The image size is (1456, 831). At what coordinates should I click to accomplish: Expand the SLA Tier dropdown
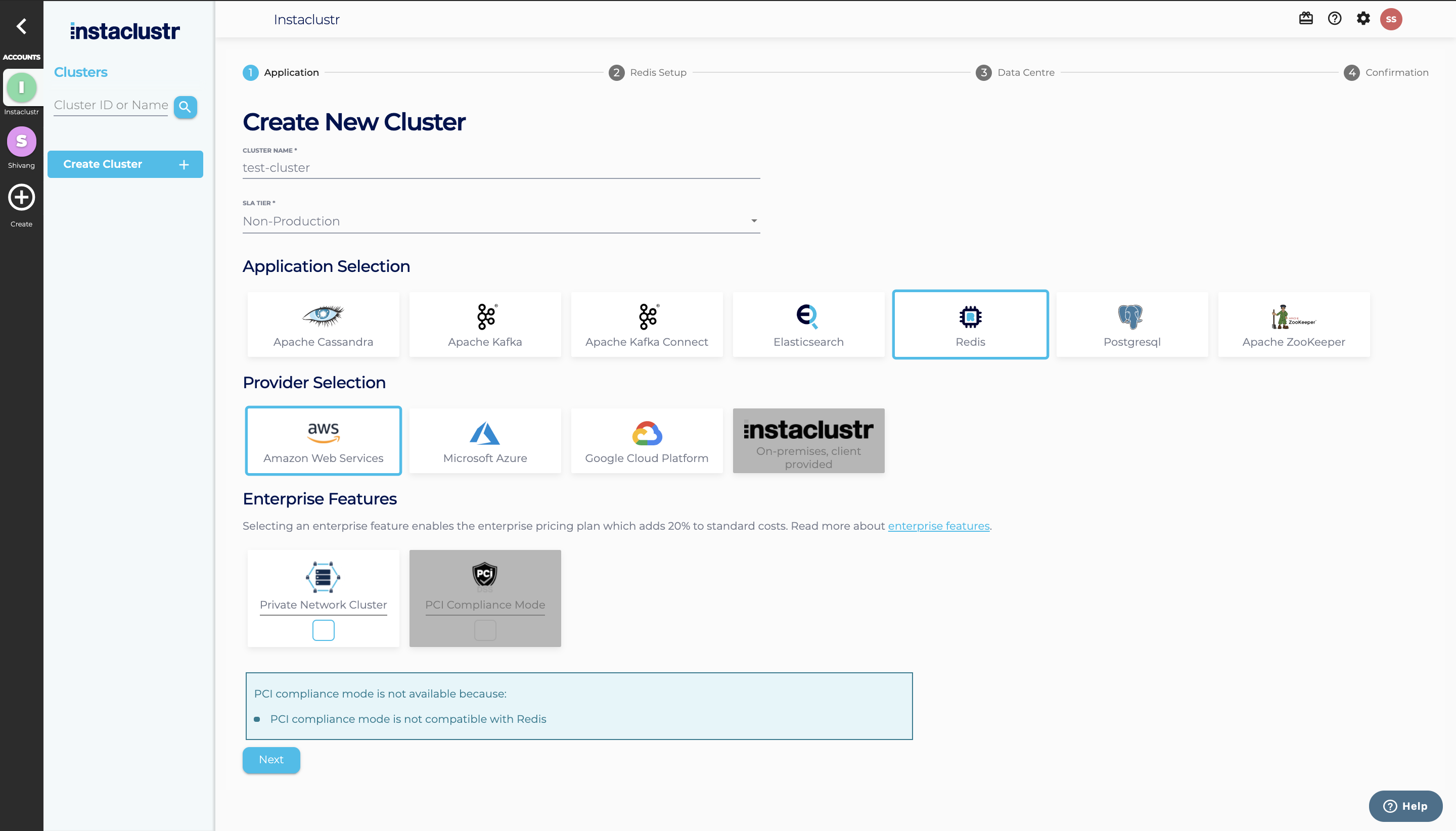click(x=500, y=221)
